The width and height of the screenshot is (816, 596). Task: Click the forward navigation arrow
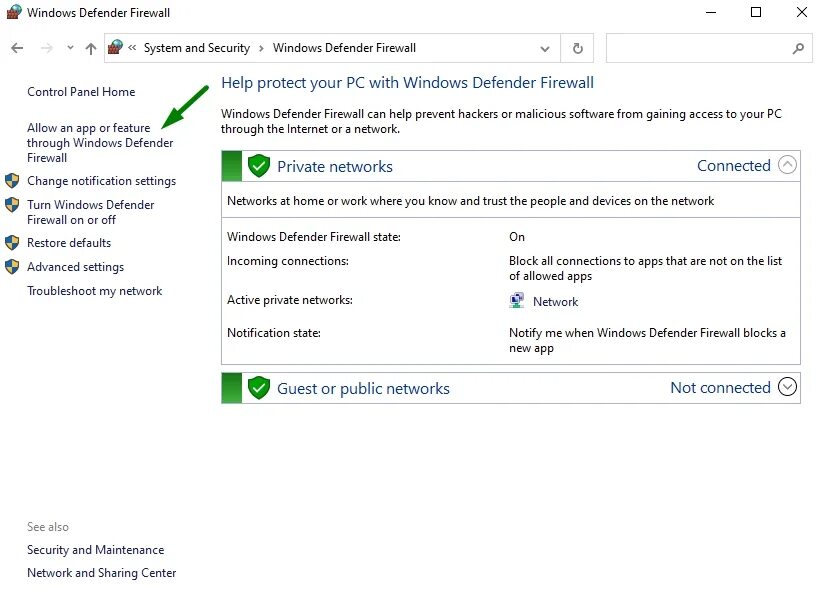[x=47, y=48]
